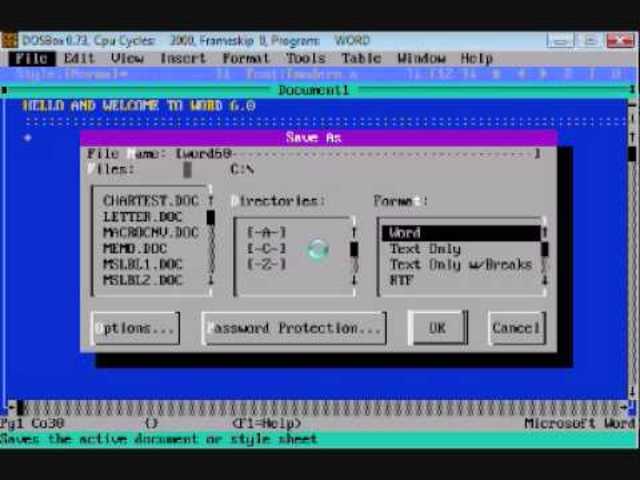Click document text HELLO AND WELCOME
The height and width of the screenshot is (480, 640).
90,106
